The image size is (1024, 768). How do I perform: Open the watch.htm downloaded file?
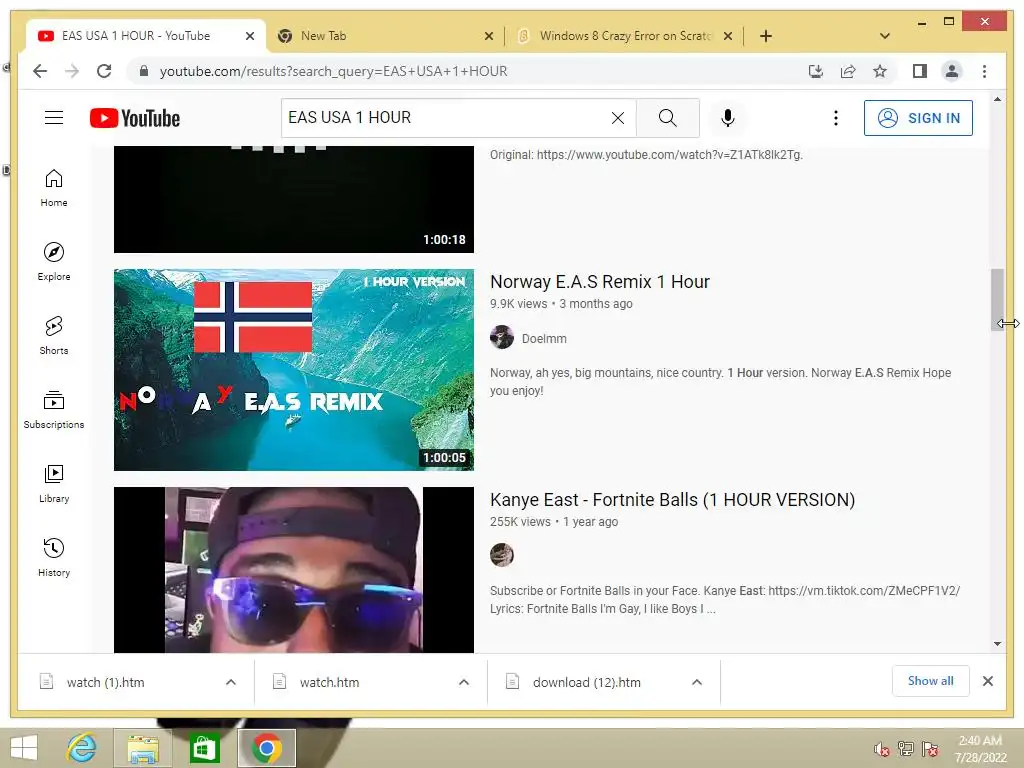pos(329,682)
